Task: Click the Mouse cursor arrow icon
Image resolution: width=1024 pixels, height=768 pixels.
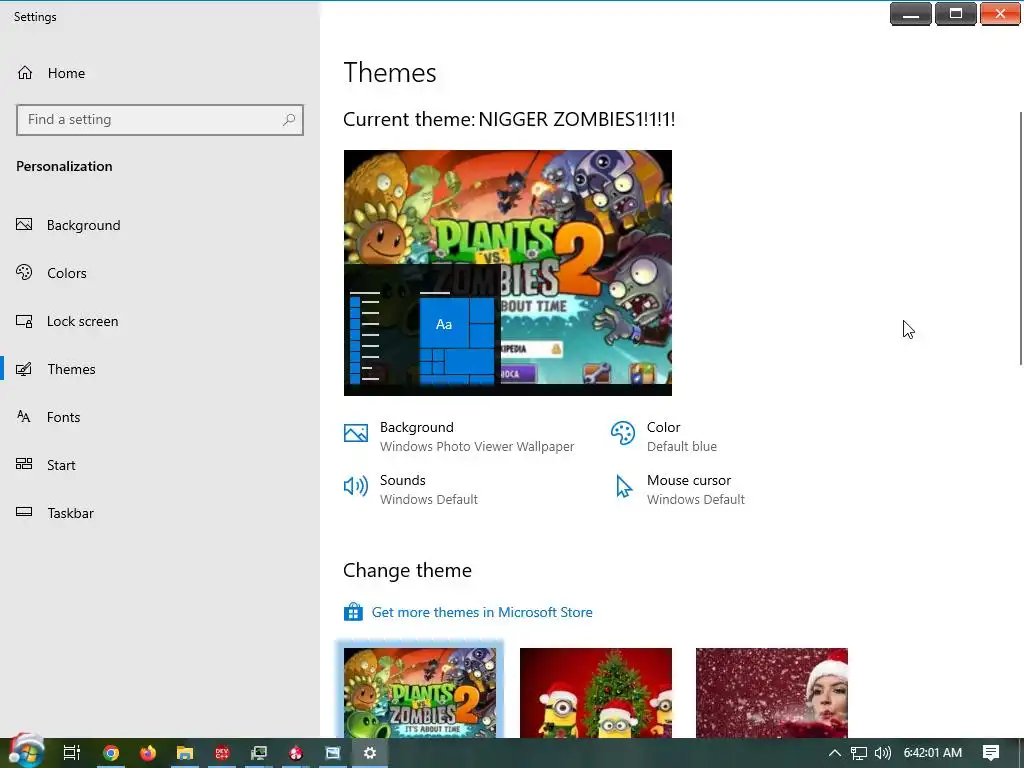Action: coord(624,487)
